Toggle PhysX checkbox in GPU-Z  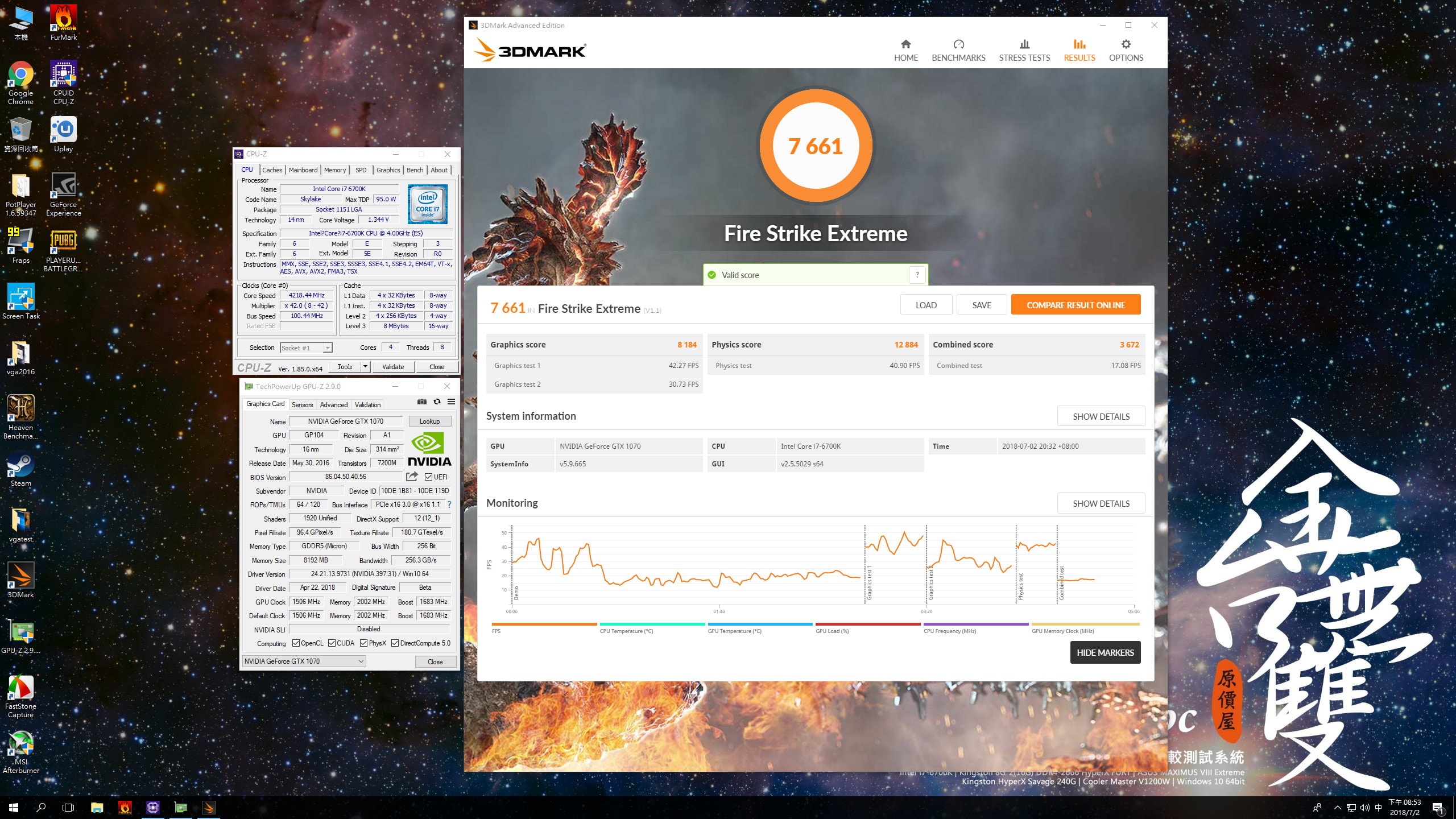[363, 643]
